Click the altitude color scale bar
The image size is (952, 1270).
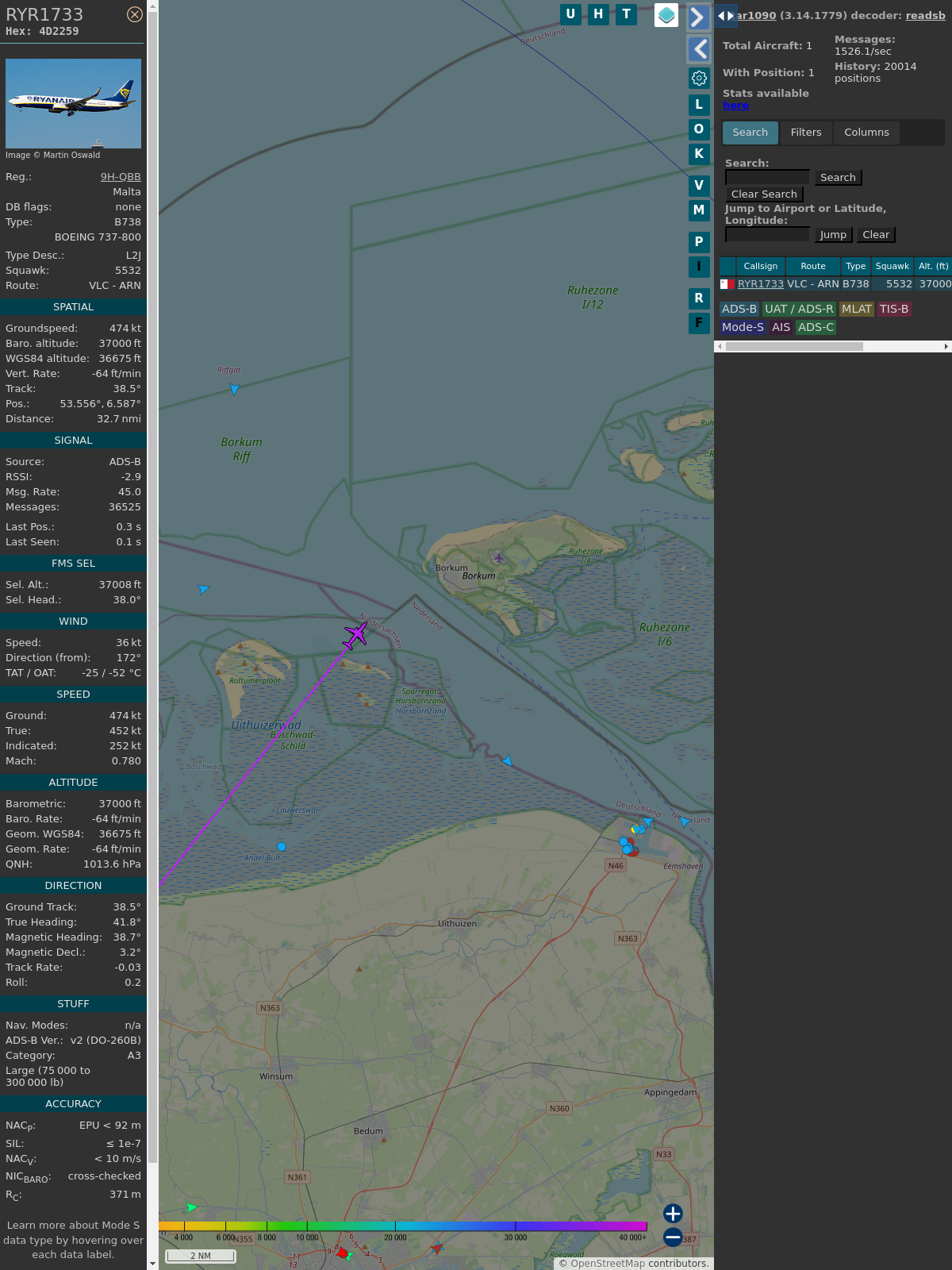[403, 1226]
